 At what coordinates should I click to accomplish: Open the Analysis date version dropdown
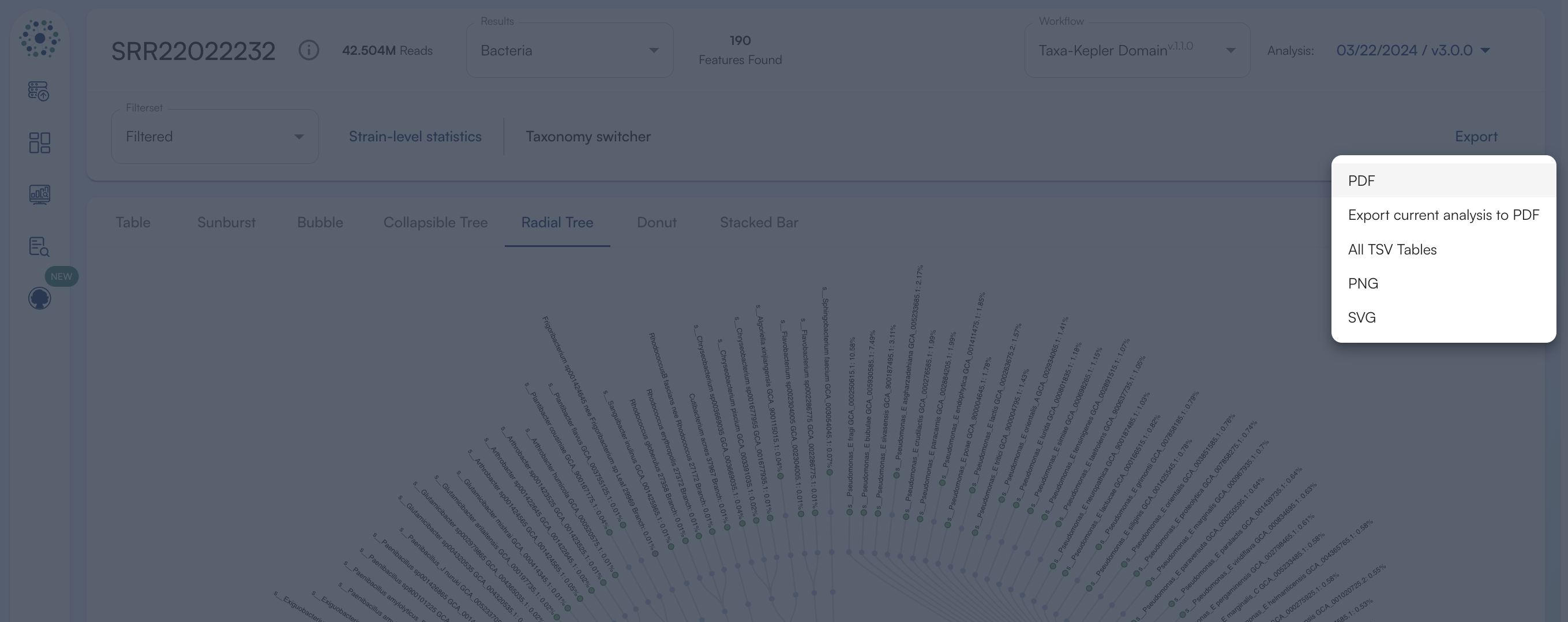click(1411, 51)
